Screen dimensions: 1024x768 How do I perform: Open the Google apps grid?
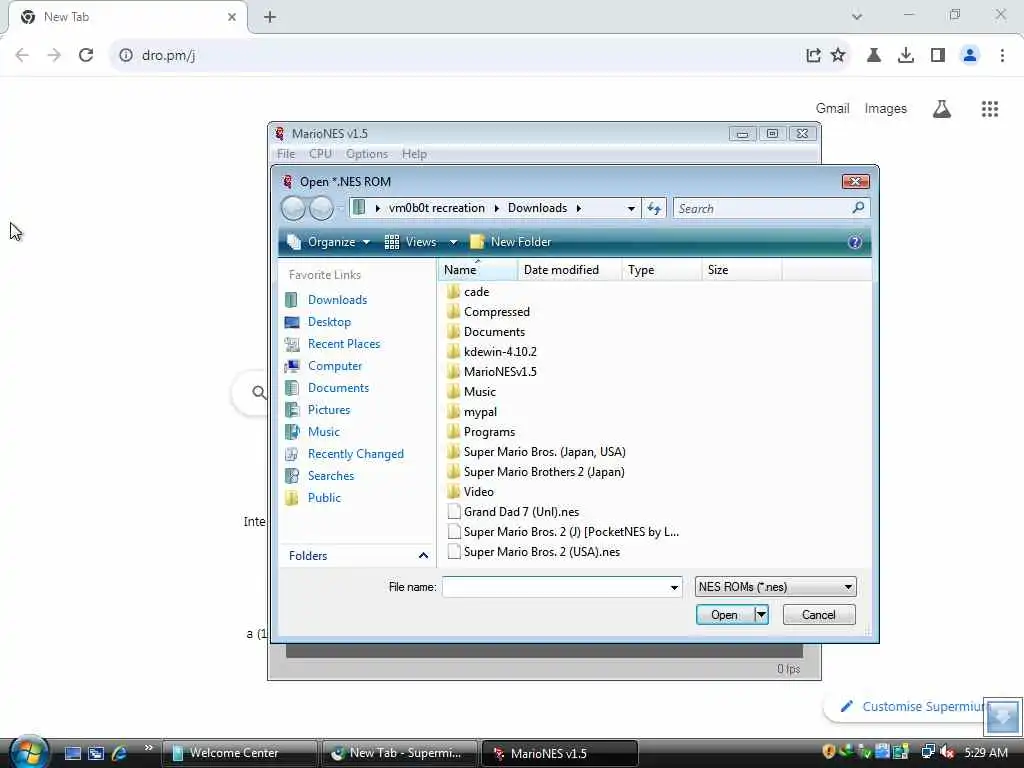(989, 109)
